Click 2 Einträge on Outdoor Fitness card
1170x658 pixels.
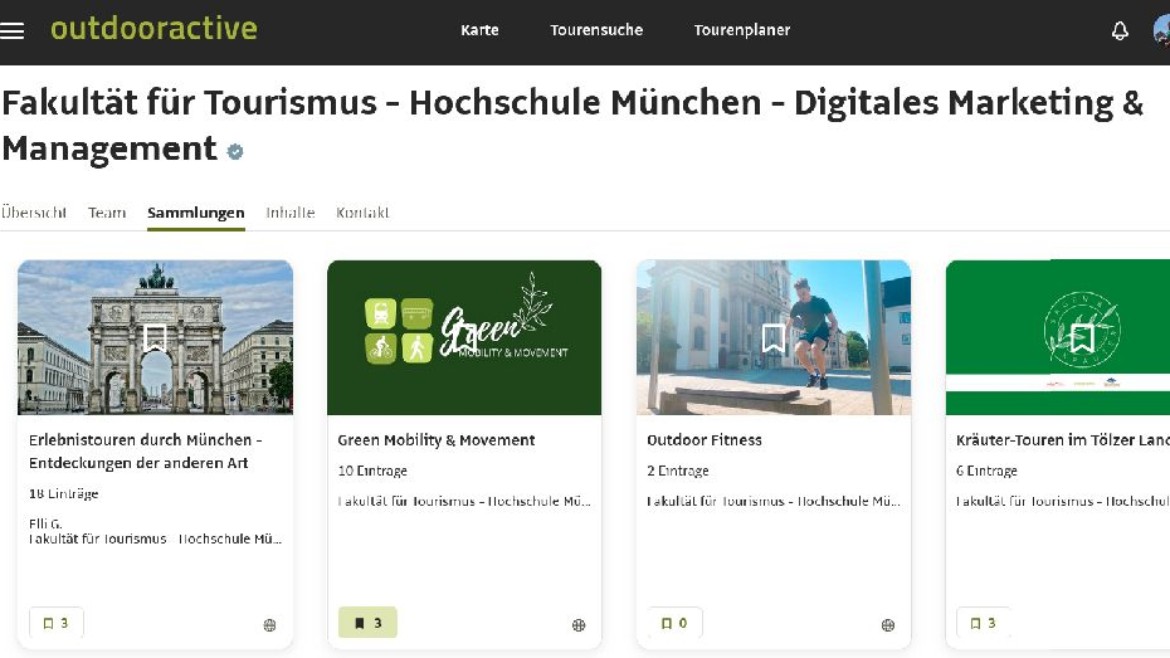678,471
